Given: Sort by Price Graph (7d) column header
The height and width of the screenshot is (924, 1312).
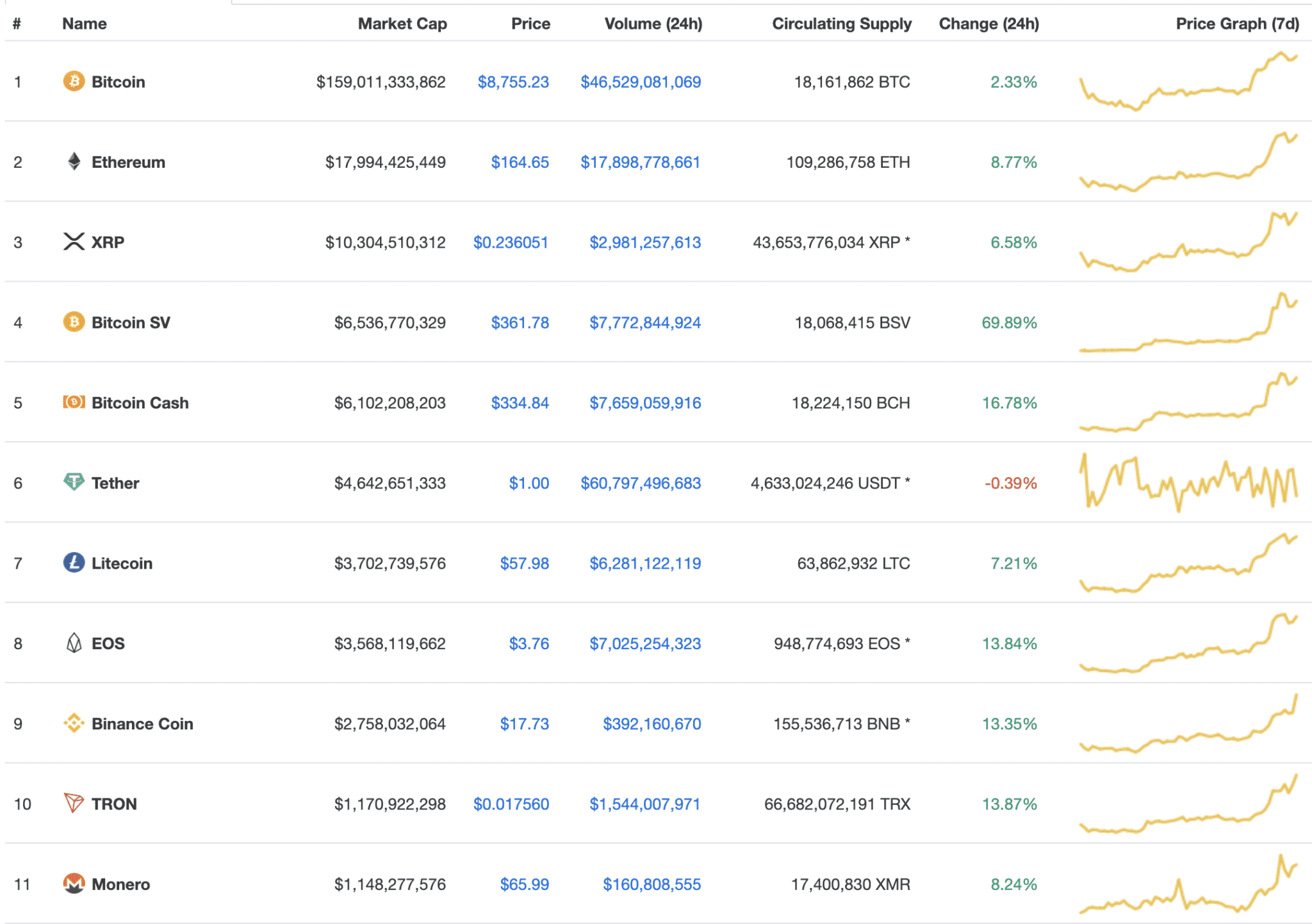Looking at the screenshot, I should pyautogui.click(x=1237, y=24).
